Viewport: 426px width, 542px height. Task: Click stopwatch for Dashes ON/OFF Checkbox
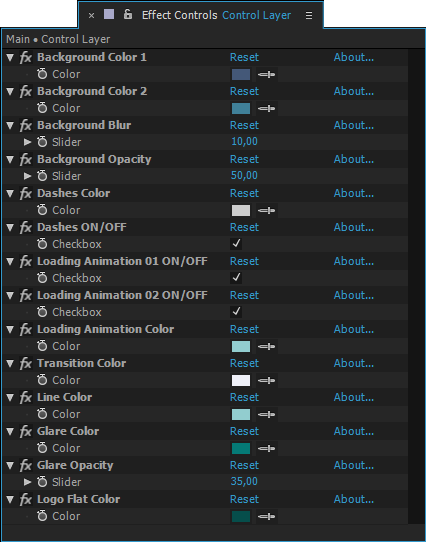[42, 244]
